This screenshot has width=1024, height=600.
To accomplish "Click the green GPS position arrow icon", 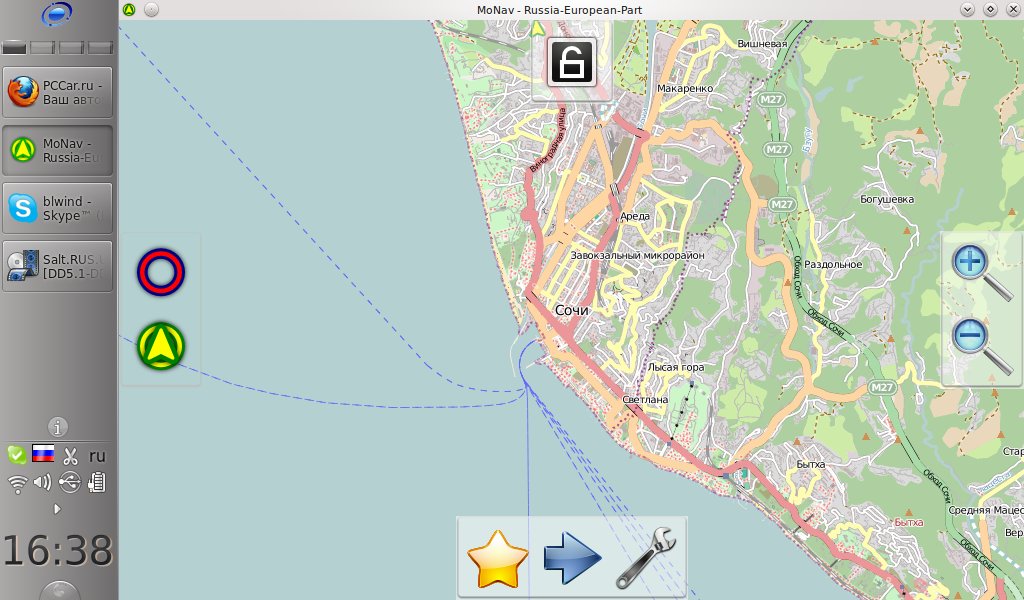I will point(161,345).
